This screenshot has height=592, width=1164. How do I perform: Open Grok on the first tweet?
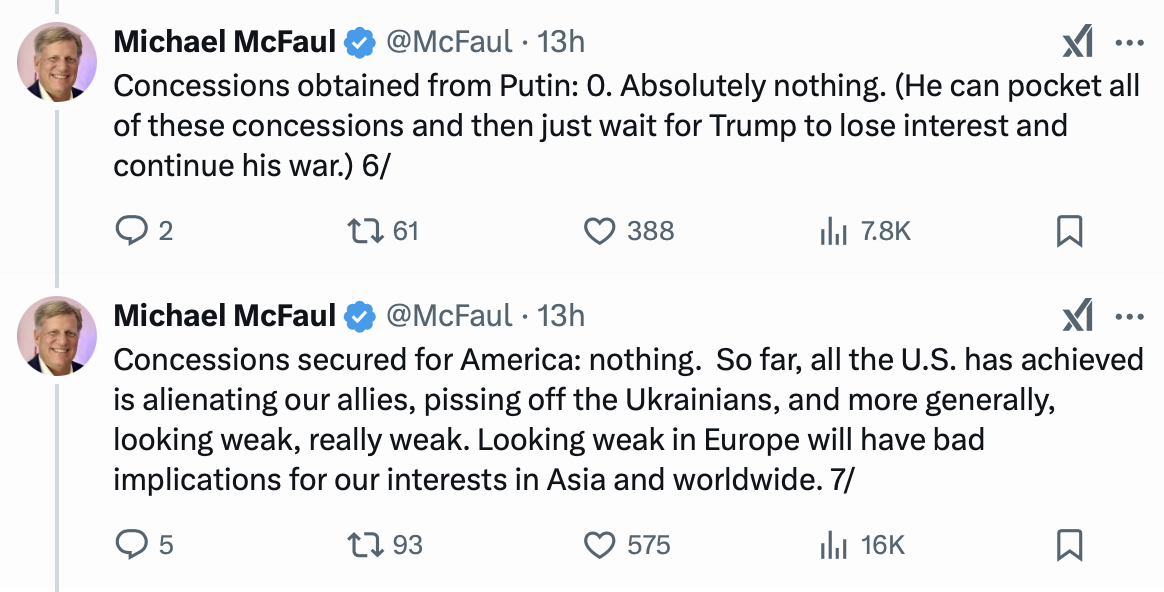pos(1077,42)
